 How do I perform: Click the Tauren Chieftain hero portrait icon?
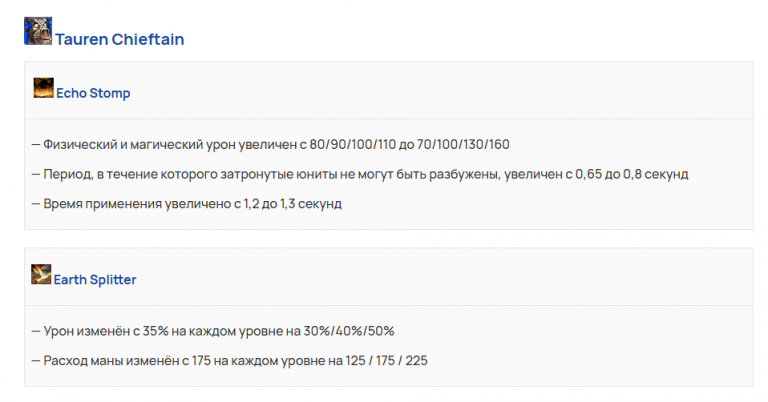(x=38, y=31)
